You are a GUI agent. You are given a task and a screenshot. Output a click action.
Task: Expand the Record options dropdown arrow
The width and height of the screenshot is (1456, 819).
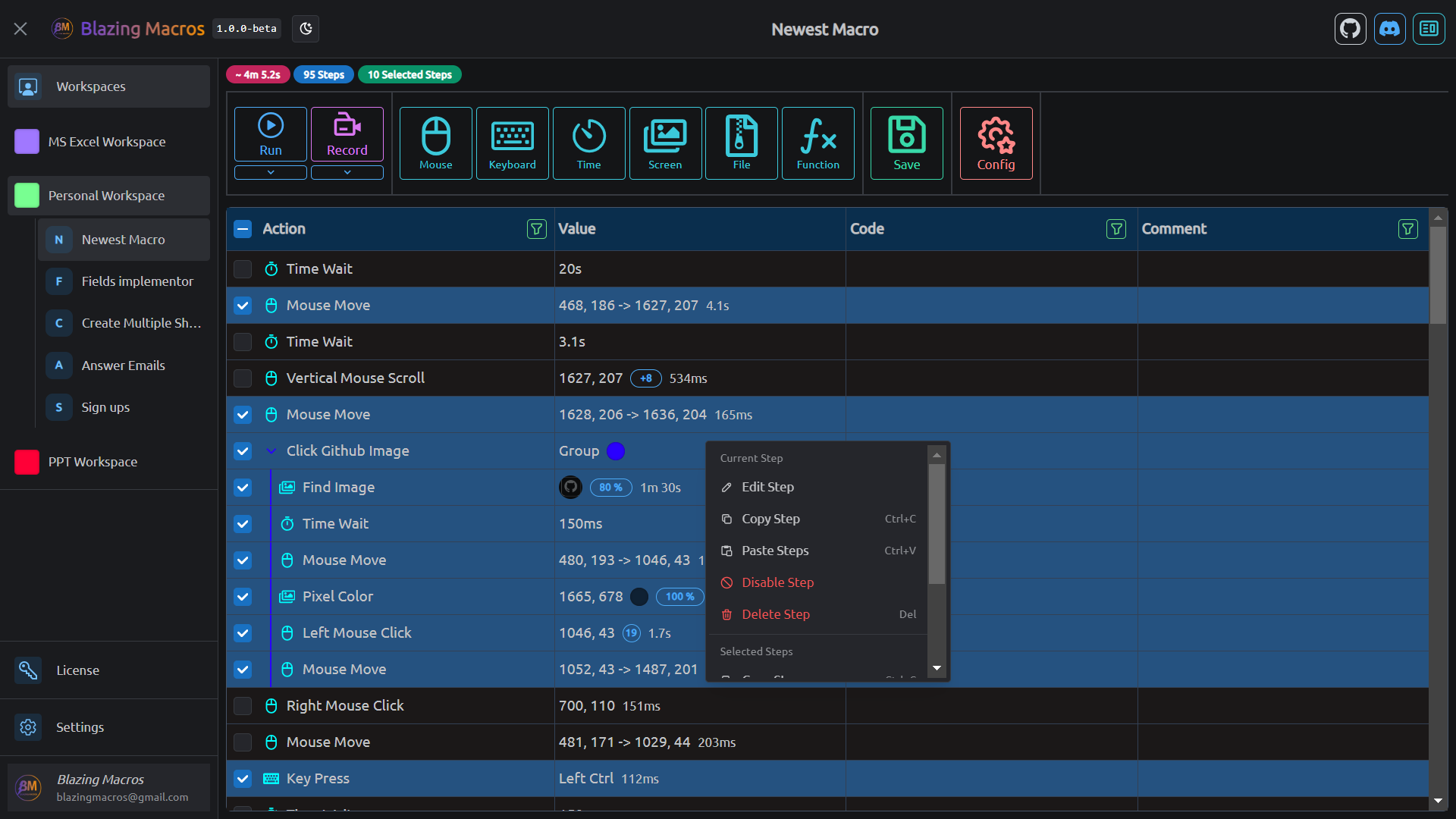[x=347, y=173]
